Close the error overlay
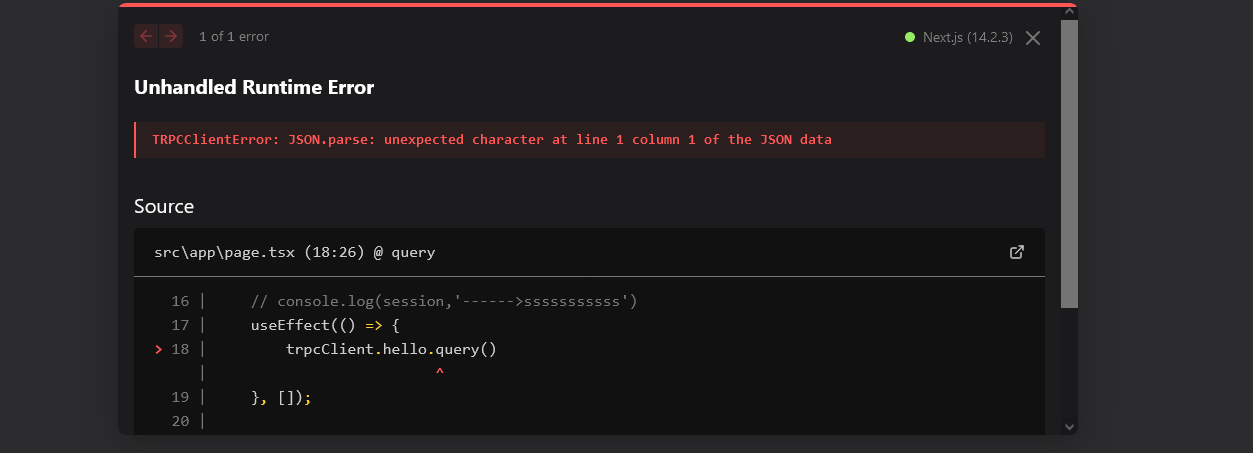The height and width of the screenshot is (453, 1253). pos(1033,38)
